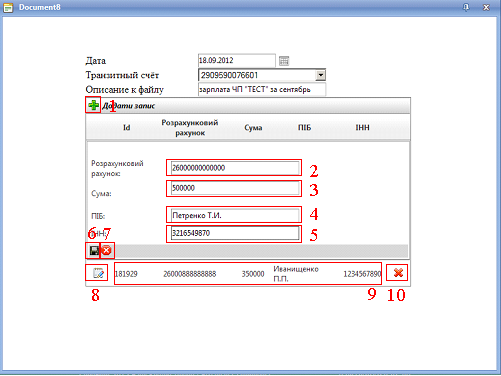The height and width of the screenshot is (376, 501).
Task: Cancel editing with the red circle X icon
Action: point(107,250)
